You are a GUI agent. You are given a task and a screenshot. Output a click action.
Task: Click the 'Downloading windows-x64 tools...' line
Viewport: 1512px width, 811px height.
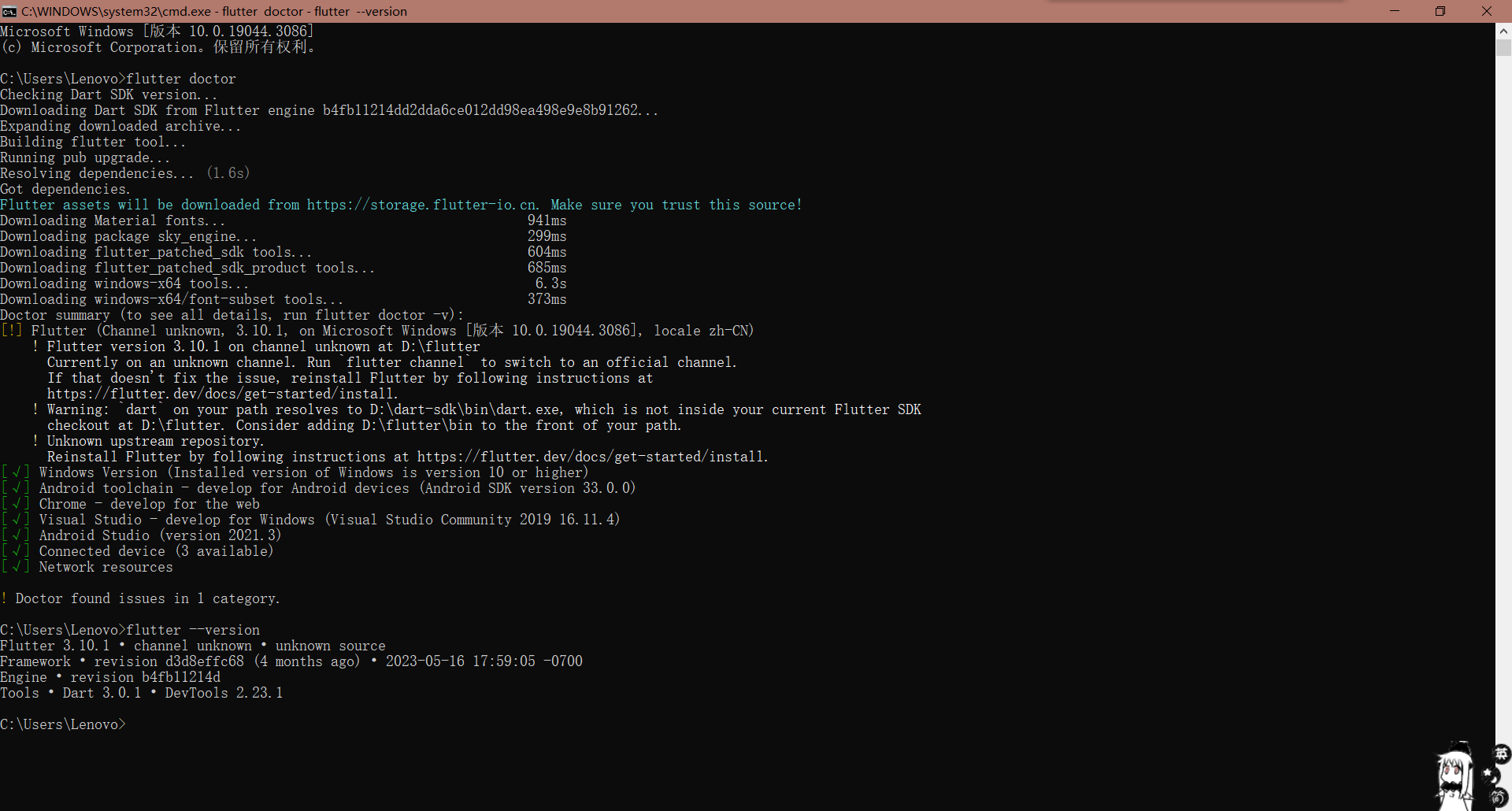tap(124, 283)
